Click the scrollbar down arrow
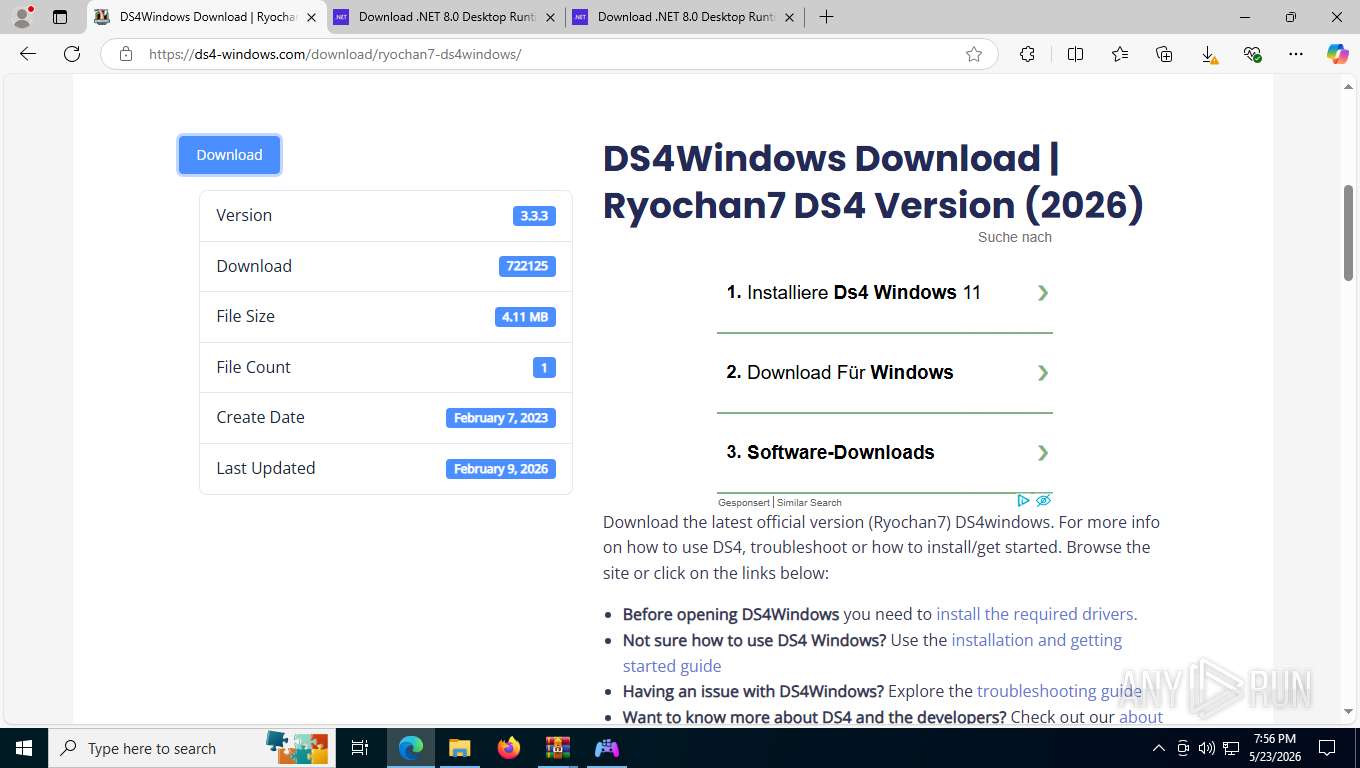 pos(1348,712)
